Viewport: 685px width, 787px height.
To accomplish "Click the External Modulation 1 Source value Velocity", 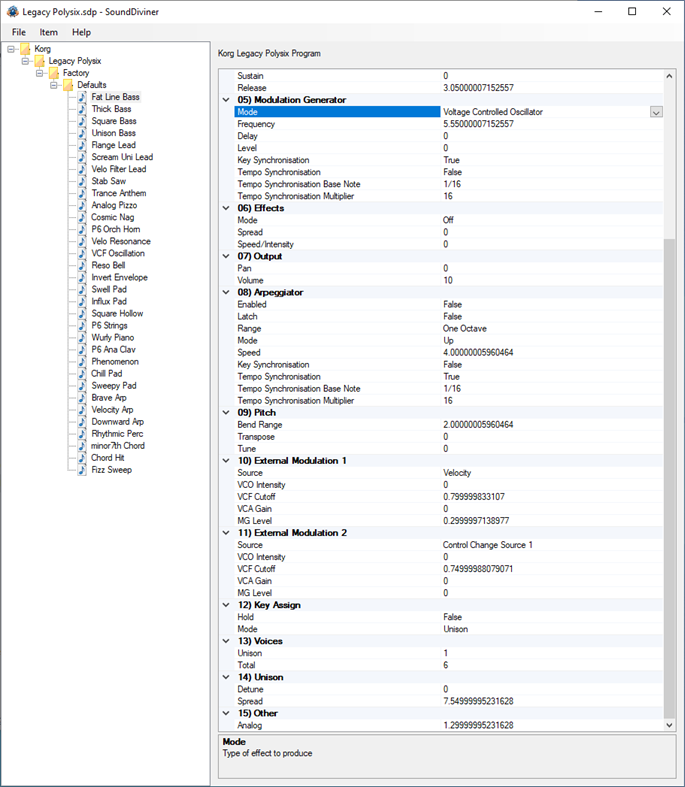I will coord(457,473).
